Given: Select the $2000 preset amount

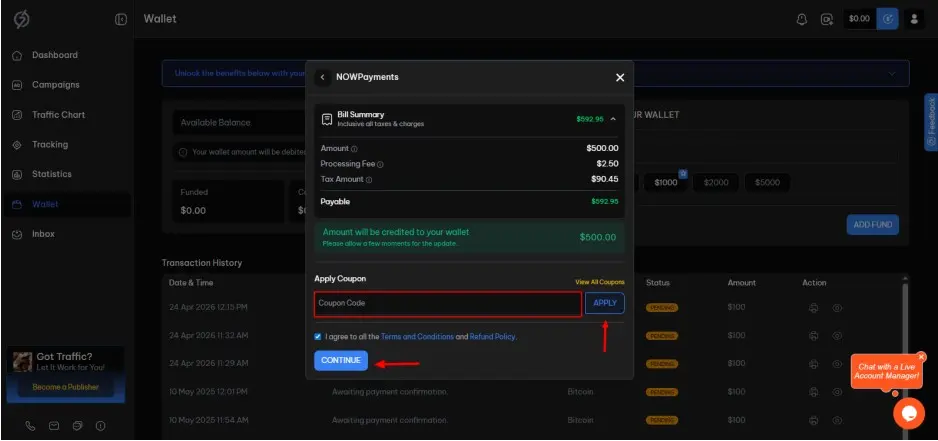Looking at the screenshot, I should 715,183.
